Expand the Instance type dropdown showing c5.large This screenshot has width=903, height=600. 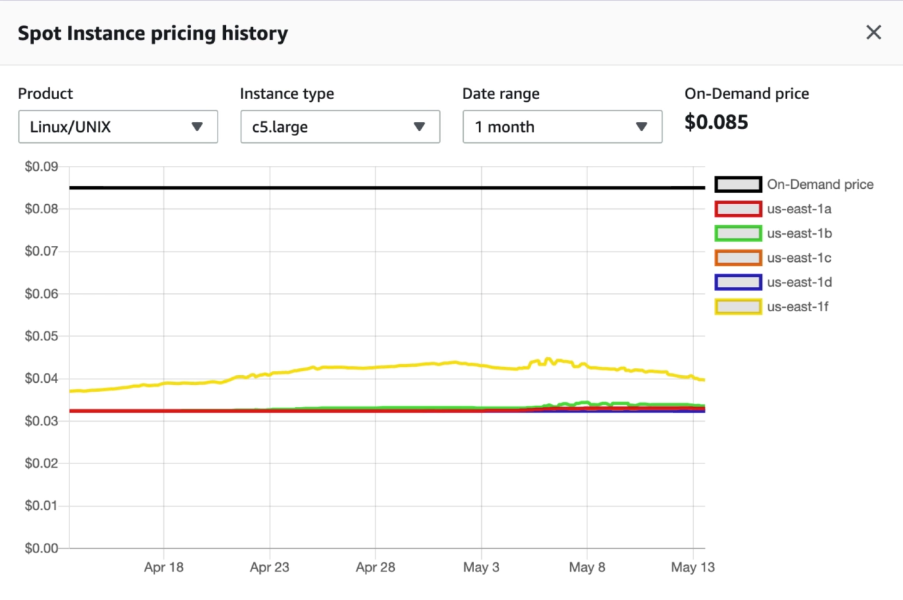click(x=340, y=127)
